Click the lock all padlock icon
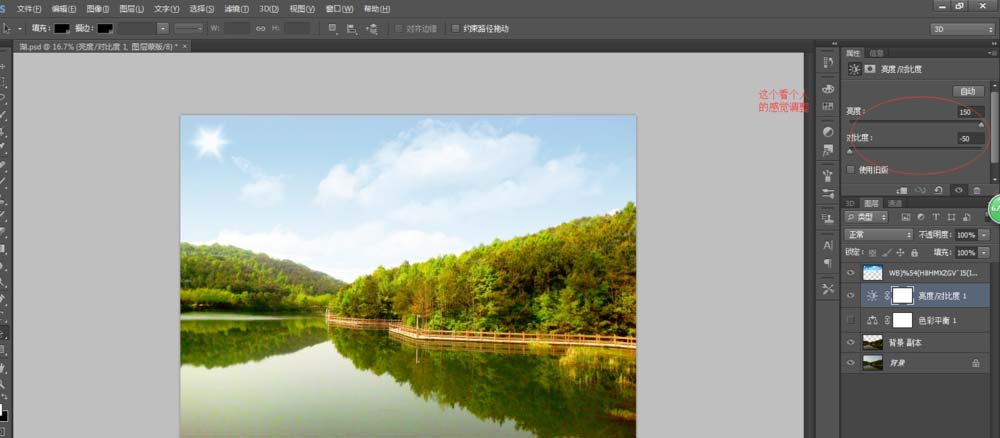 (914, 252)
